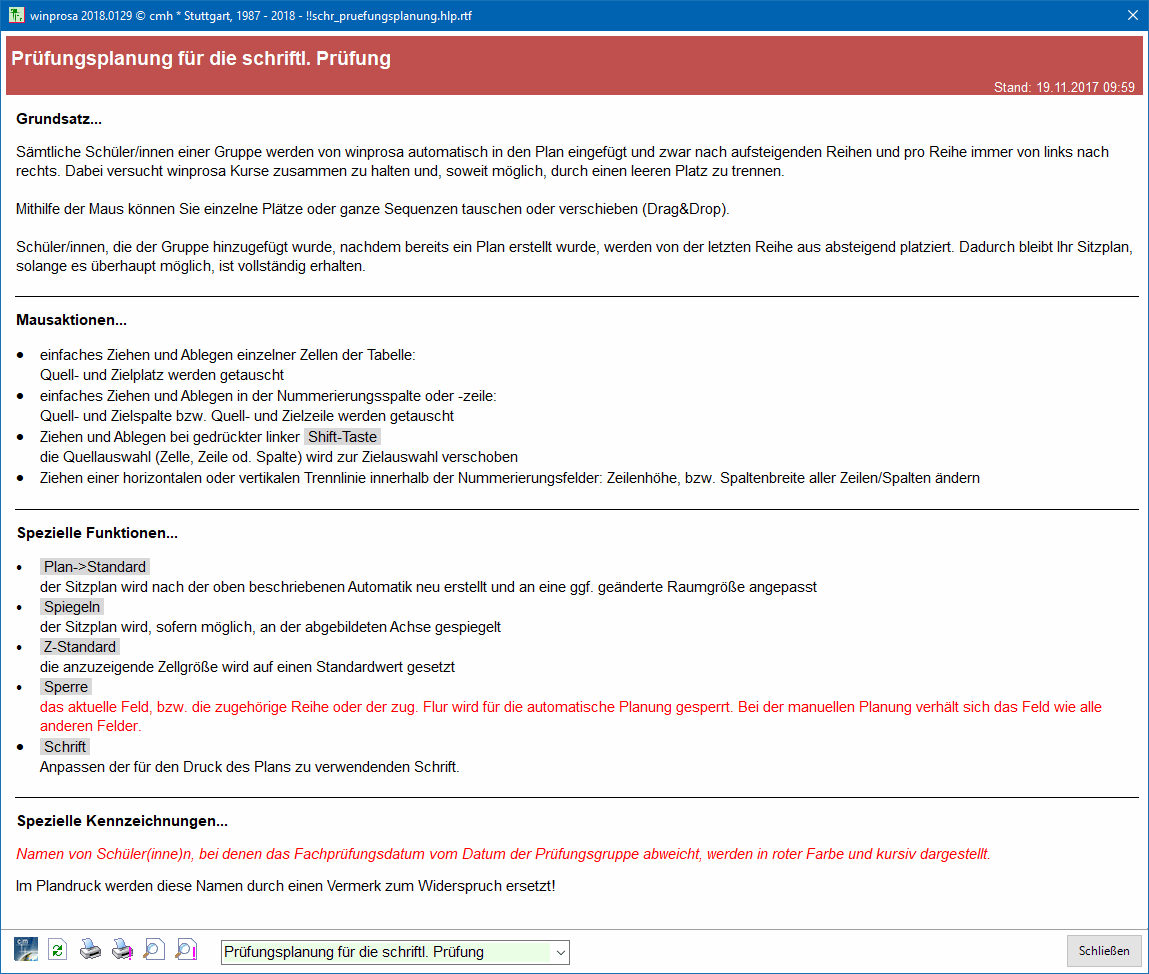Refresh the help page with green arrows icon
This screenshot has height=974, width=1149.
tap(58, 950)
